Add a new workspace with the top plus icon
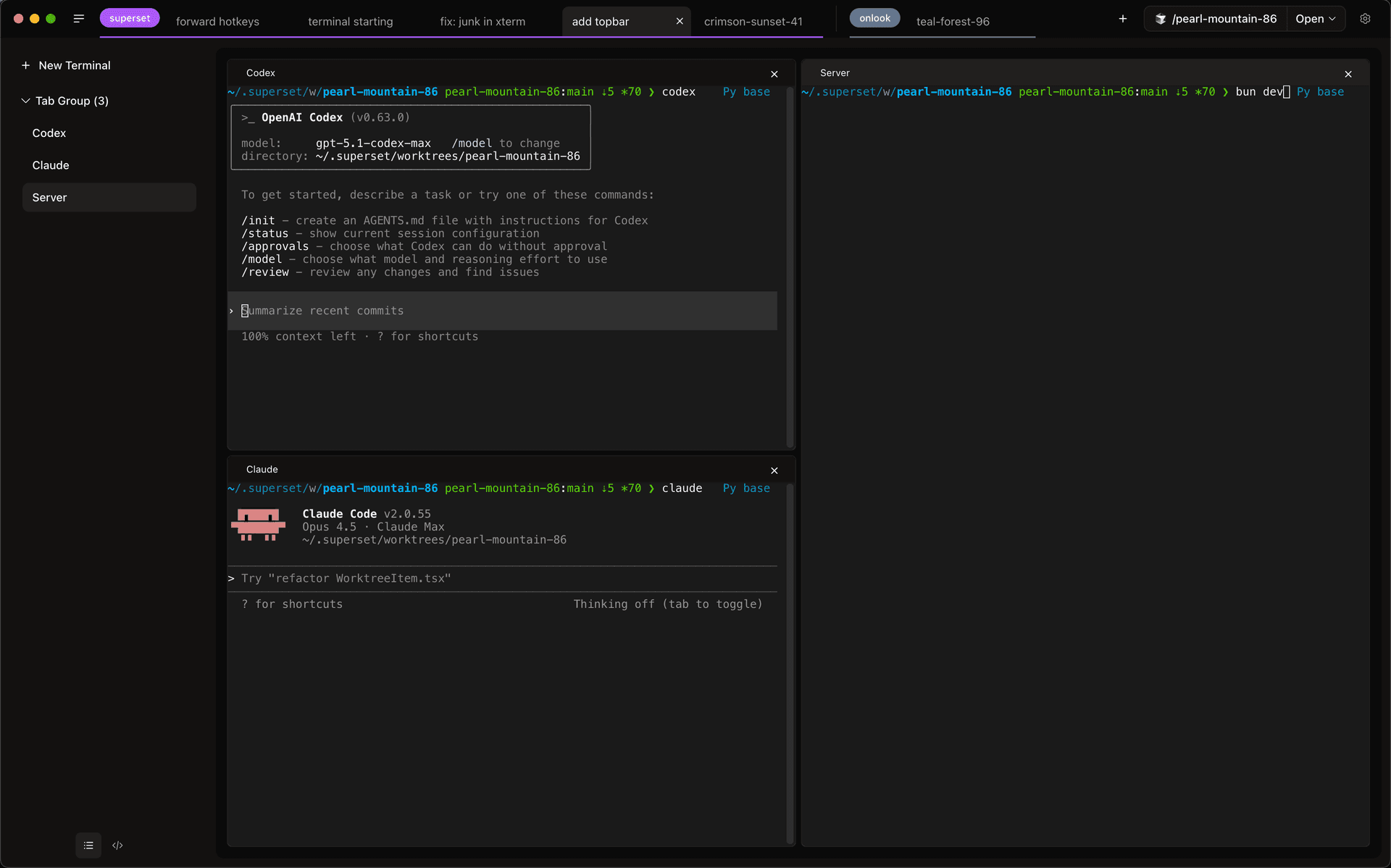The width and height of the screenshot is (1391, 868). [1123, 19]
